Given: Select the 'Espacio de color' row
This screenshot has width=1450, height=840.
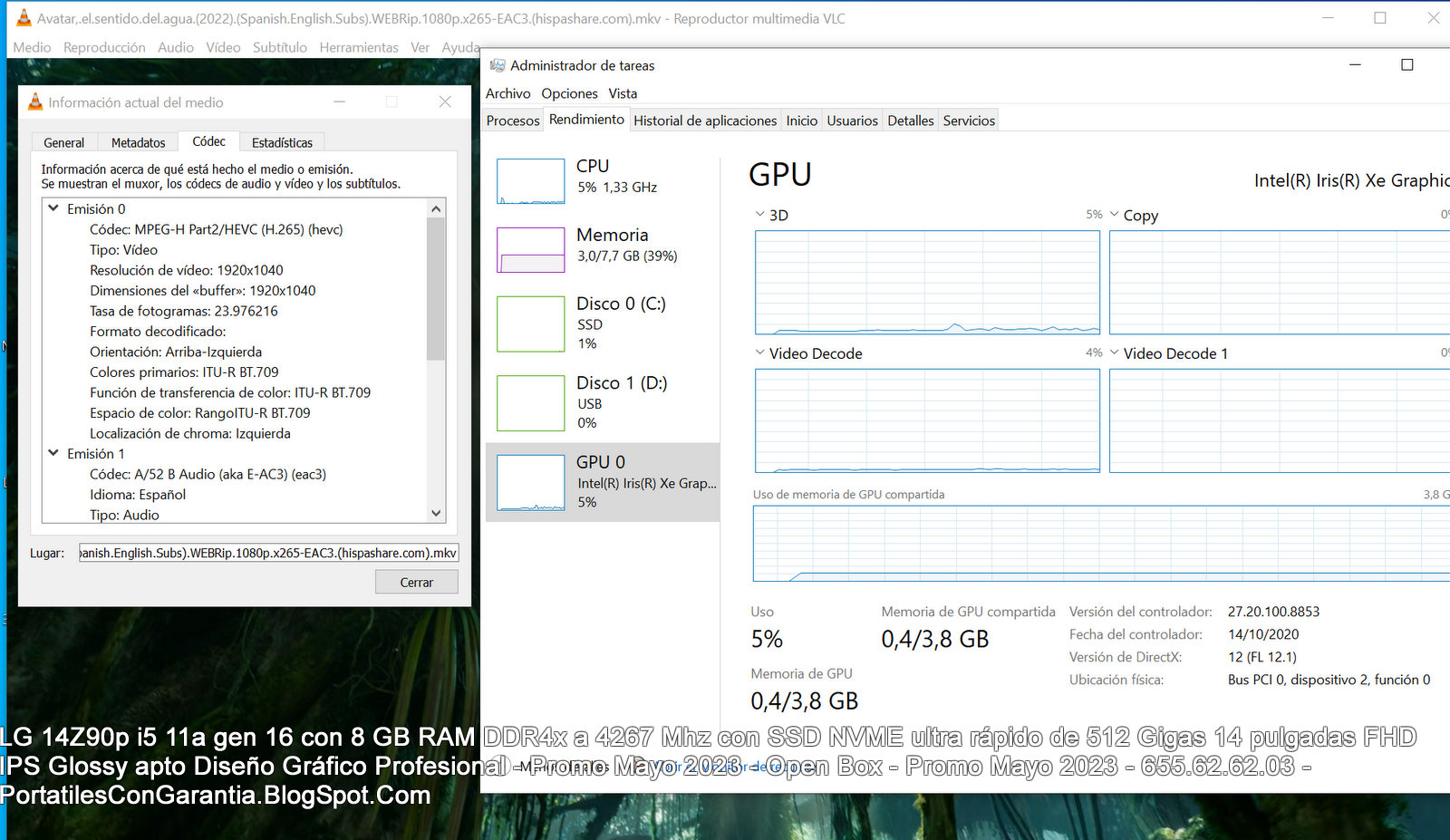Looking at the screenshot, I should pos(200,412).
